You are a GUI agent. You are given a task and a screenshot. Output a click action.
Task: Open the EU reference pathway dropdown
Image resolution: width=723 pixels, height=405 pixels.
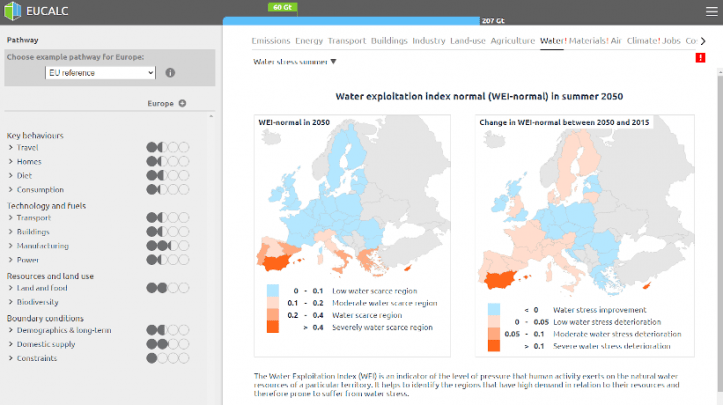[x=101, y=73]
